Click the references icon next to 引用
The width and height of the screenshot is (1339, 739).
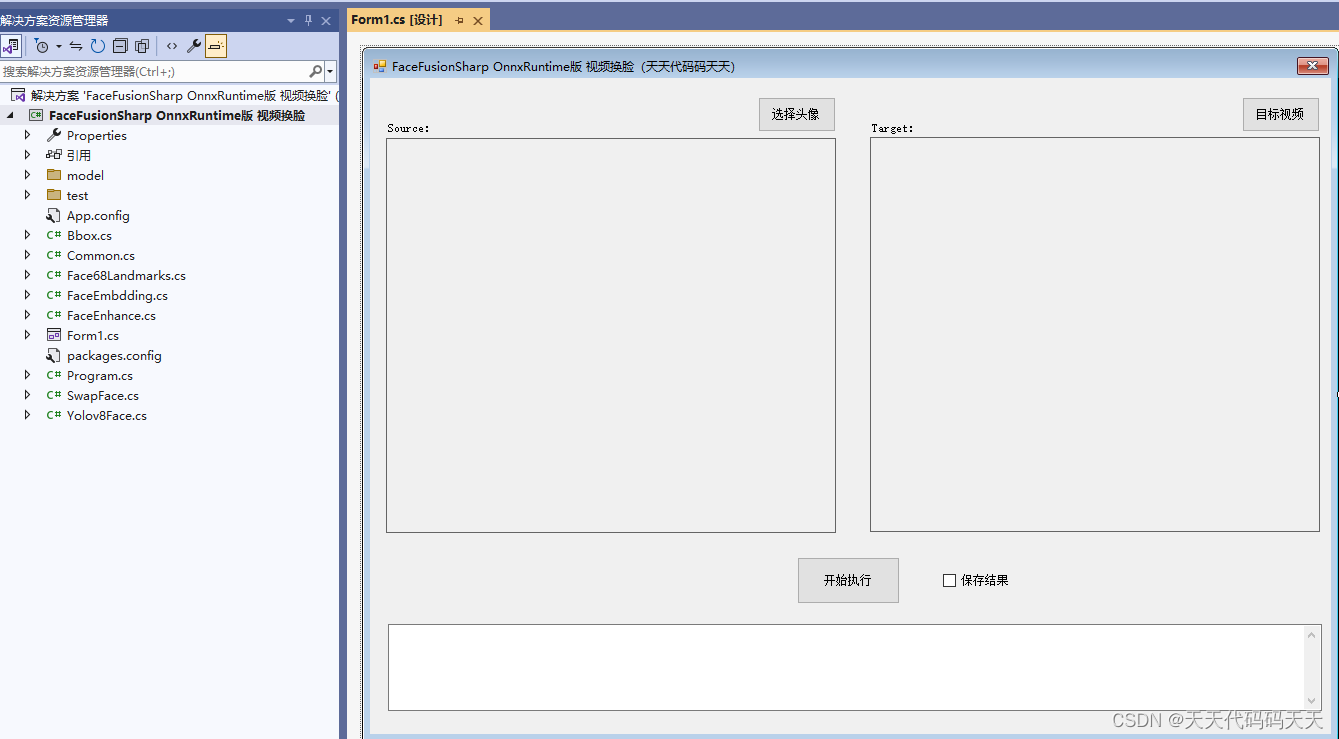[54, 155]
